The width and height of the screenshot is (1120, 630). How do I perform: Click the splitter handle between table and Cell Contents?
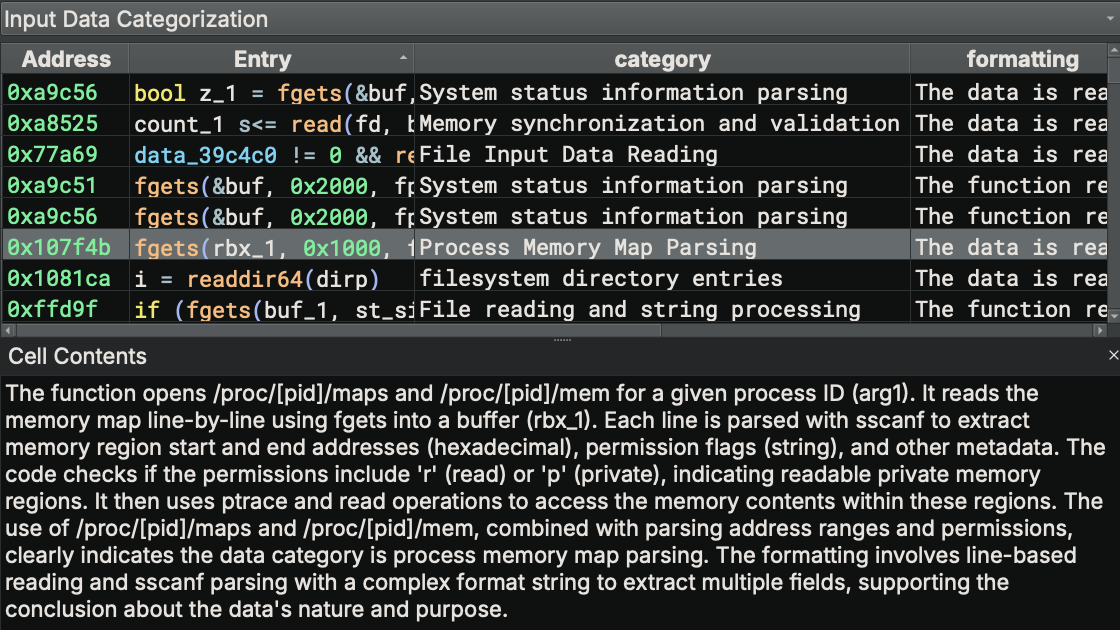(561, 340)
